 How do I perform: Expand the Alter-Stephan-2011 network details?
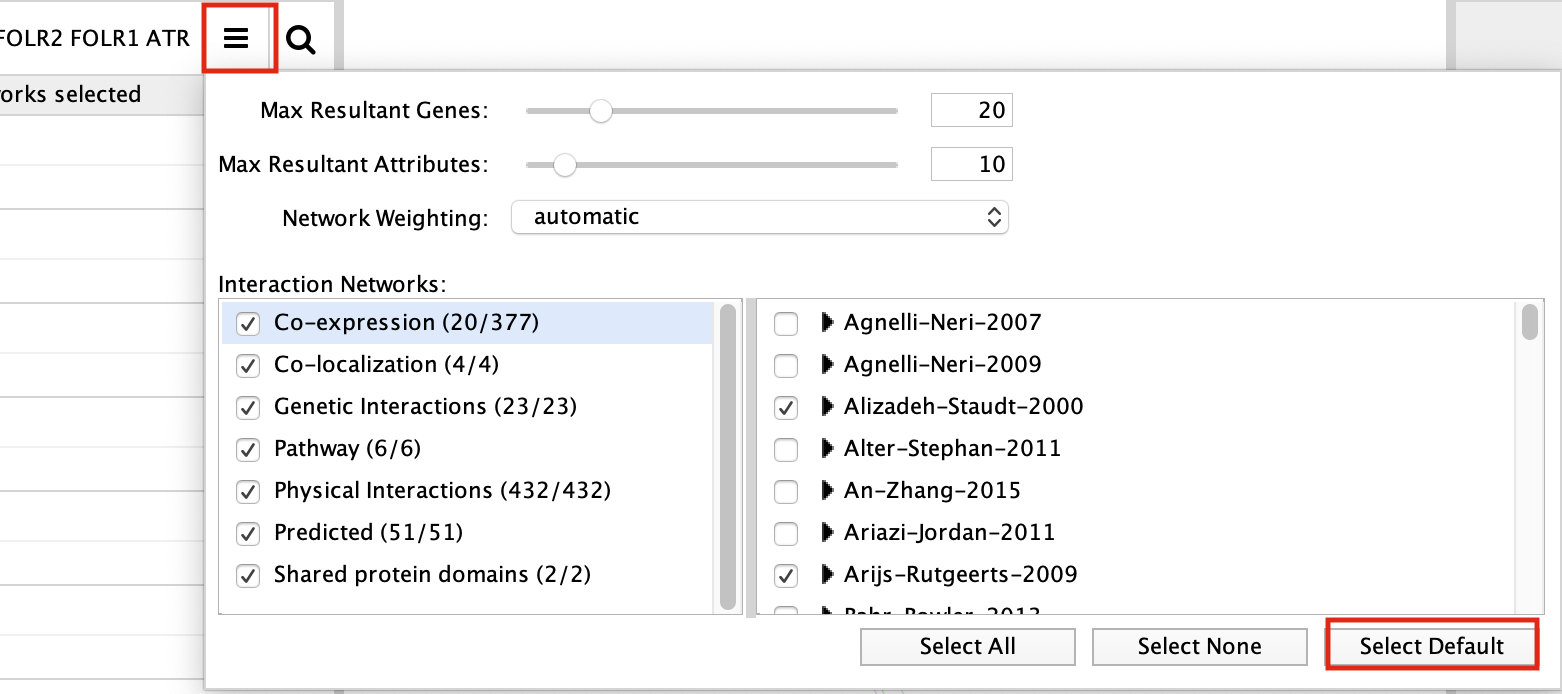(x=827, y=449)
